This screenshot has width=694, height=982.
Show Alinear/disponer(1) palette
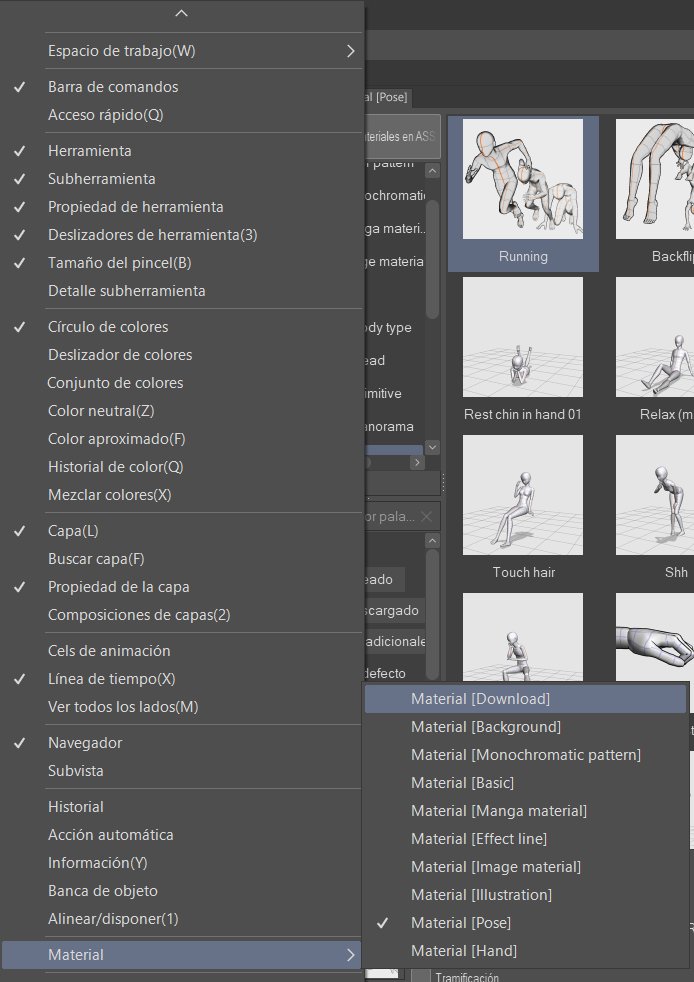point(182,919)
